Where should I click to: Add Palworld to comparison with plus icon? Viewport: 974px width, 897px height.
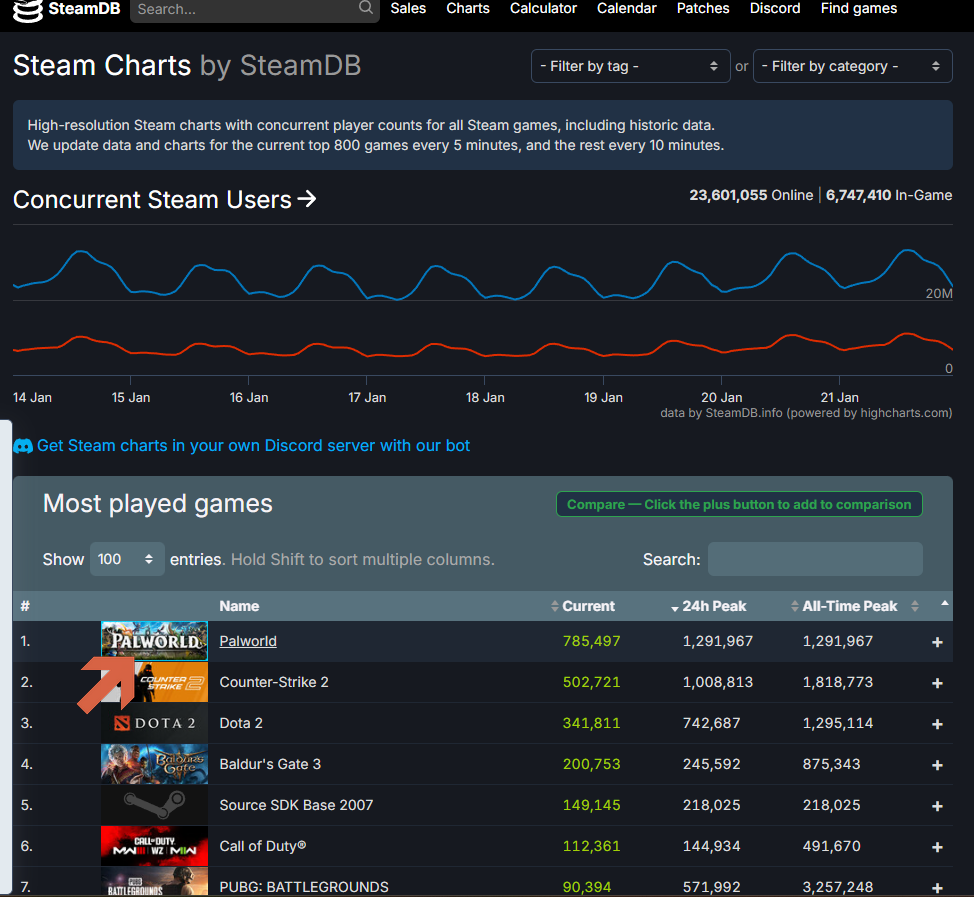click(937, 642)
